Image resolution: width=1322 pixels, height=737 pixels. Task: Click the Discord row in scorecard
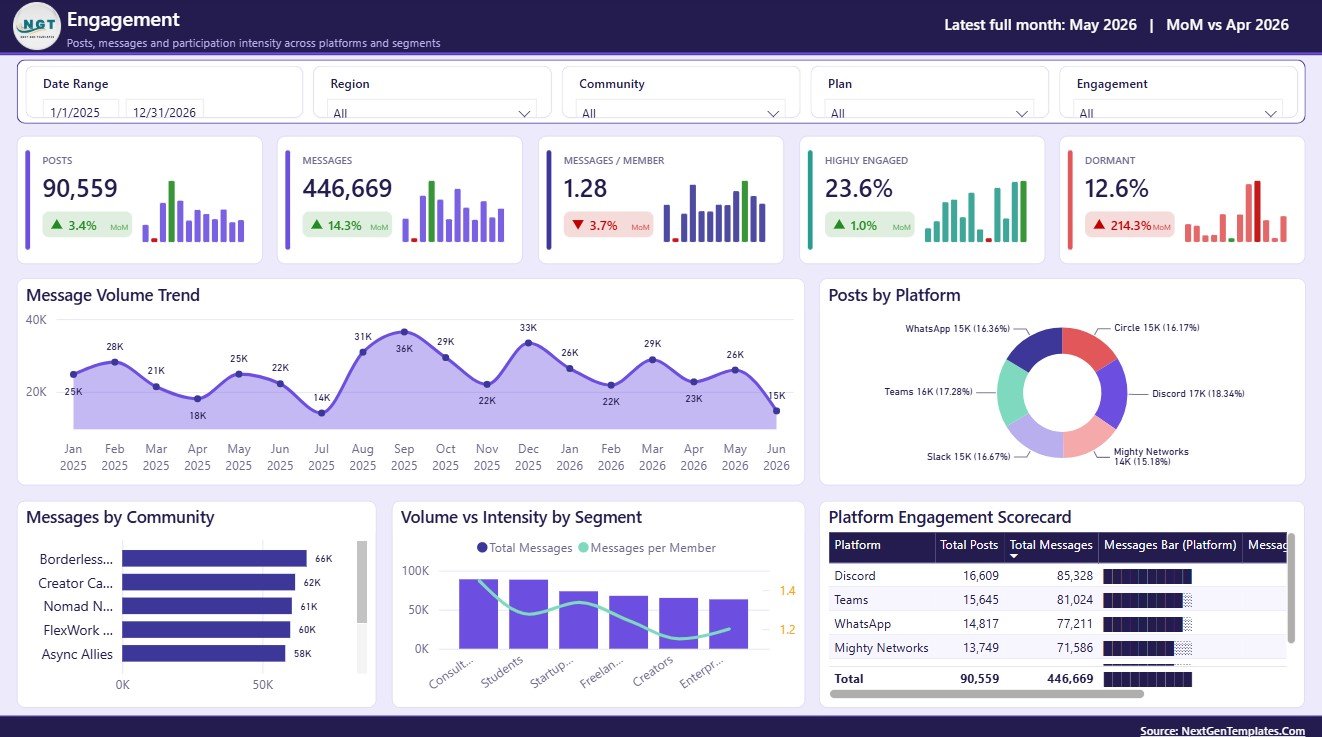coord(1058,576)
